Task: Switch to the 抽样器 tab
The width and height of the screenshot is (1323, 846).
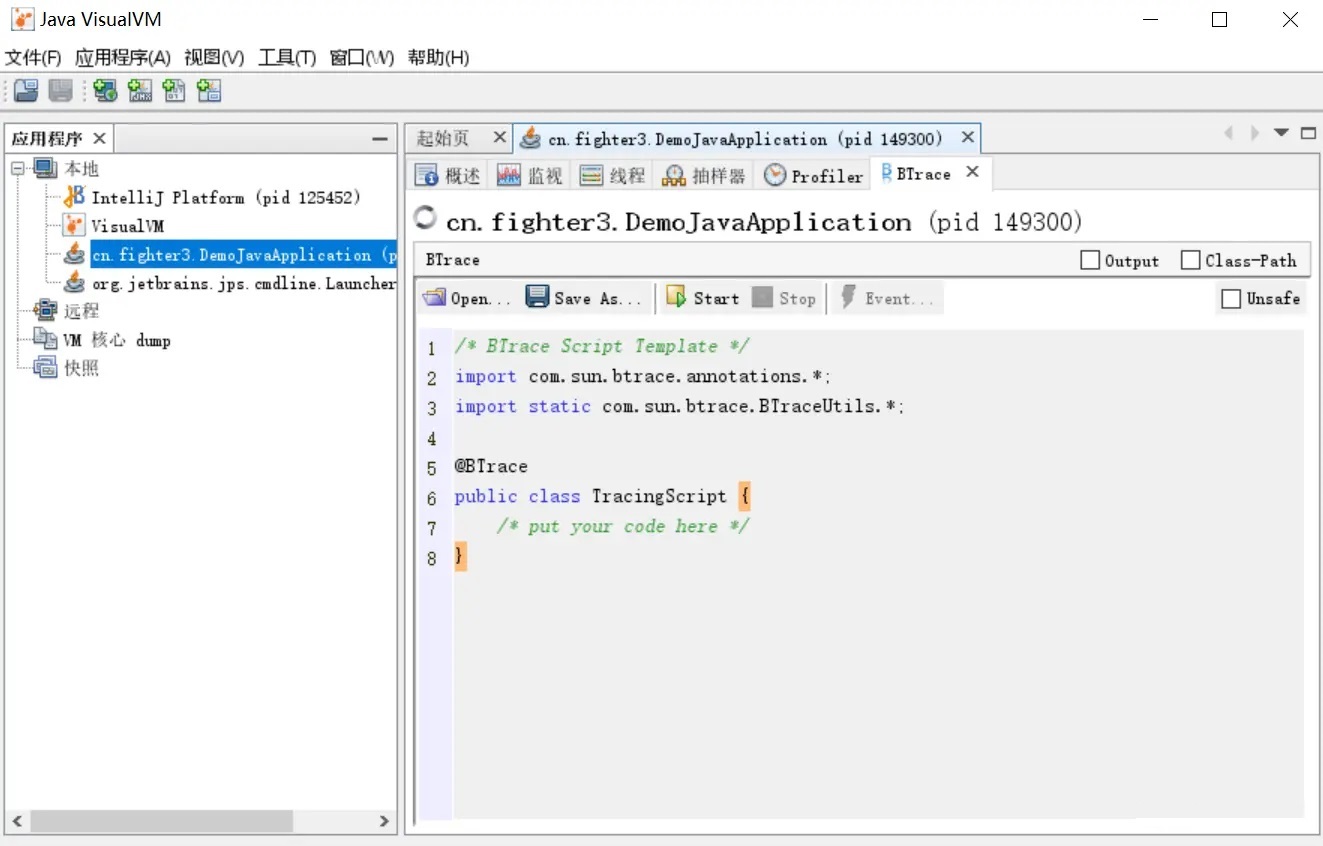Action: pos(705,175)
